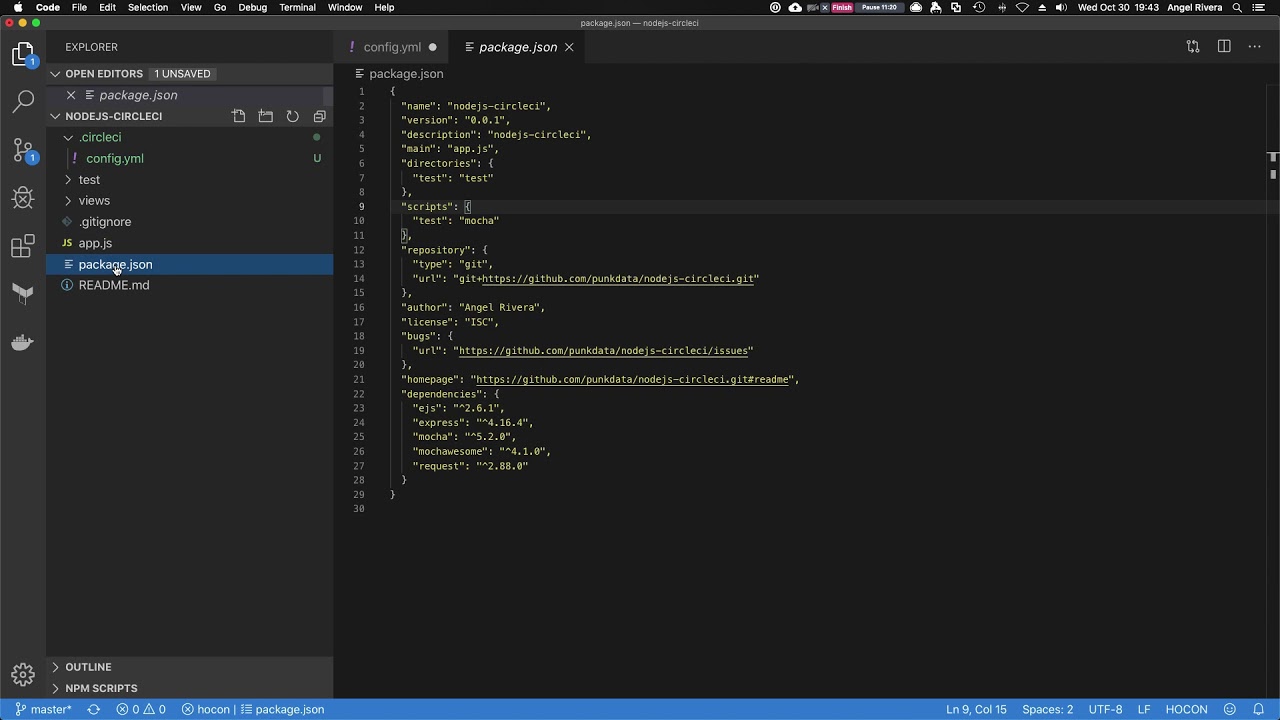Switch to the config.yml tab
Viewport: 1280px width, 720px height.
click(392, 47)
